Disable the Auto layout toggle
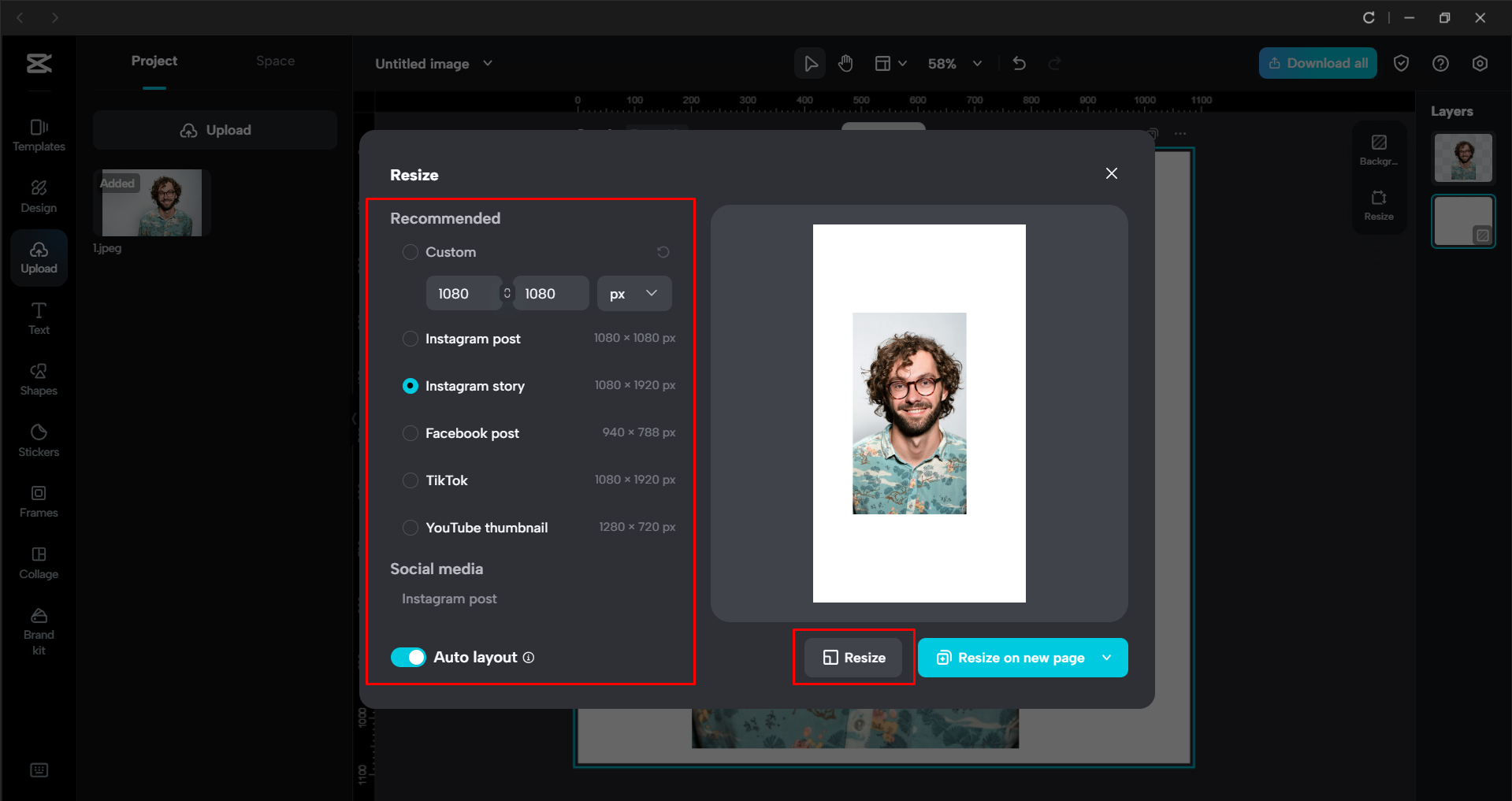This screenshot has width=1512, height=801. 408,657
